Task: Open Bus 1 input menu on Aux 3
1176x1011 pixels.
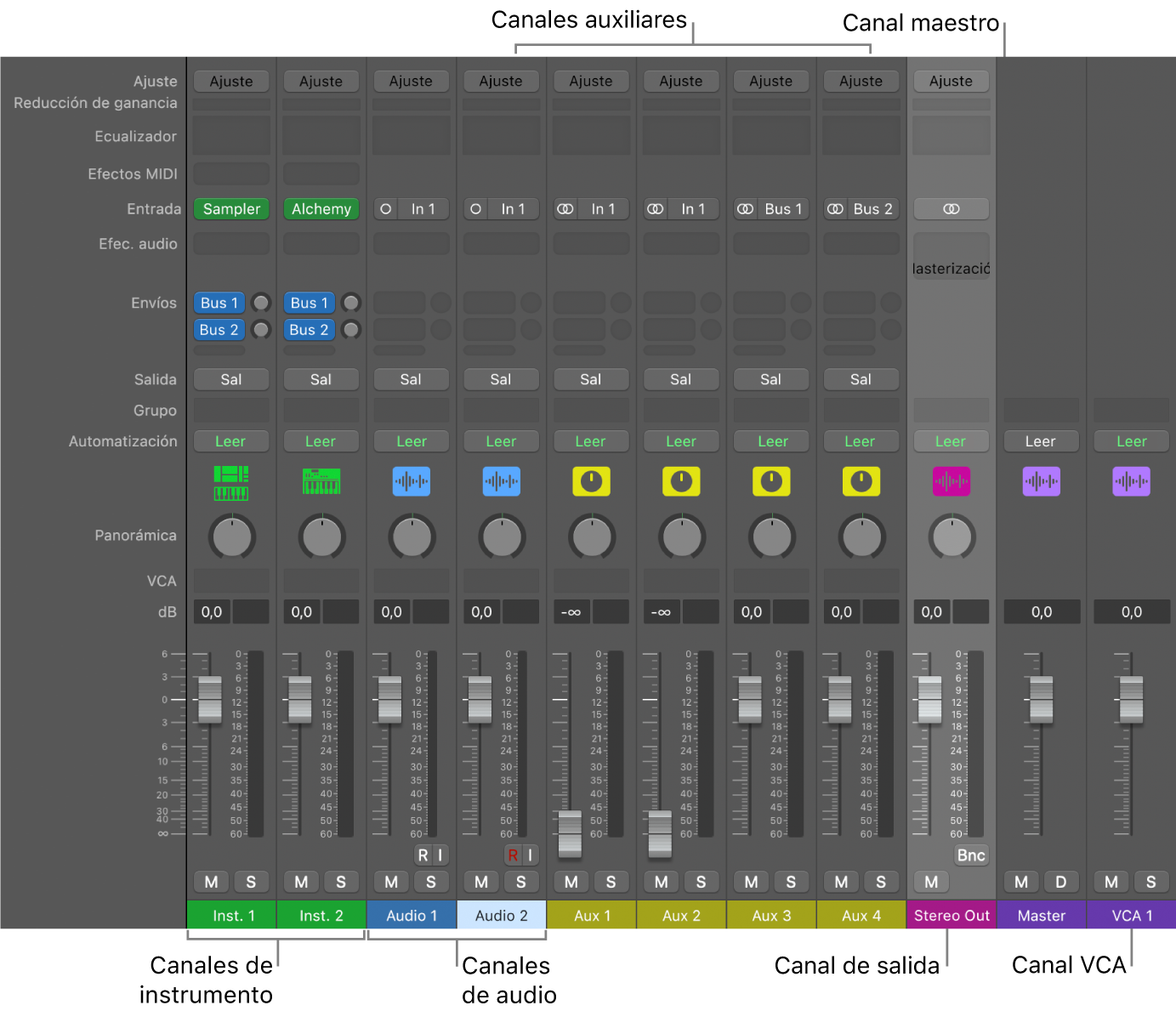Action: [x=783, y=209]
